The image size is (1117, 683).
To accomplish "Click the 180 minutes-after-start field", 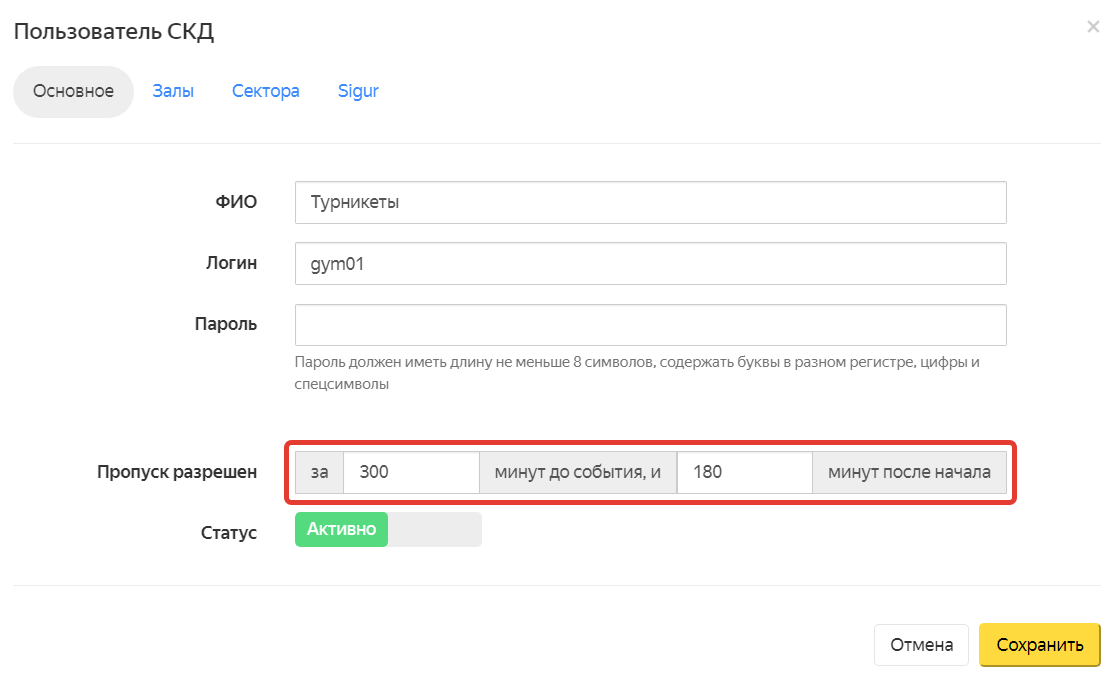I will pos(744,473).
